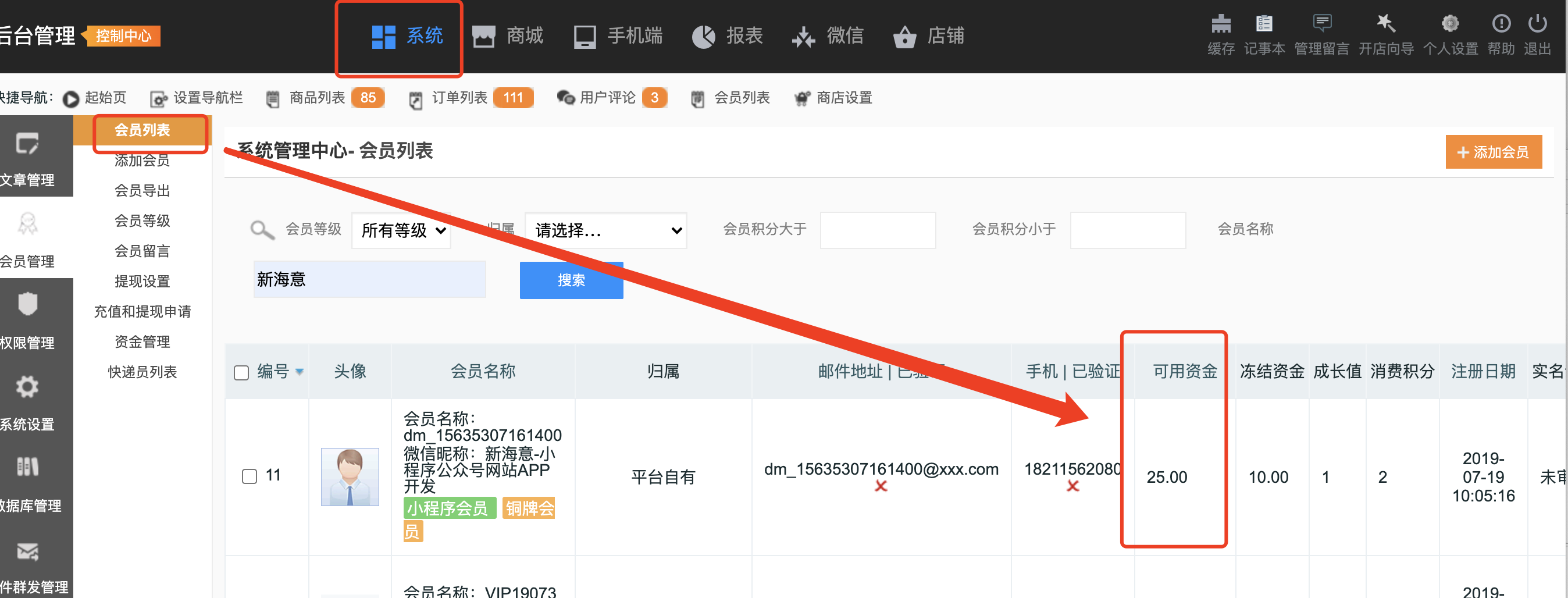Select 提现设置 submenu item

[x=142, y=282]
